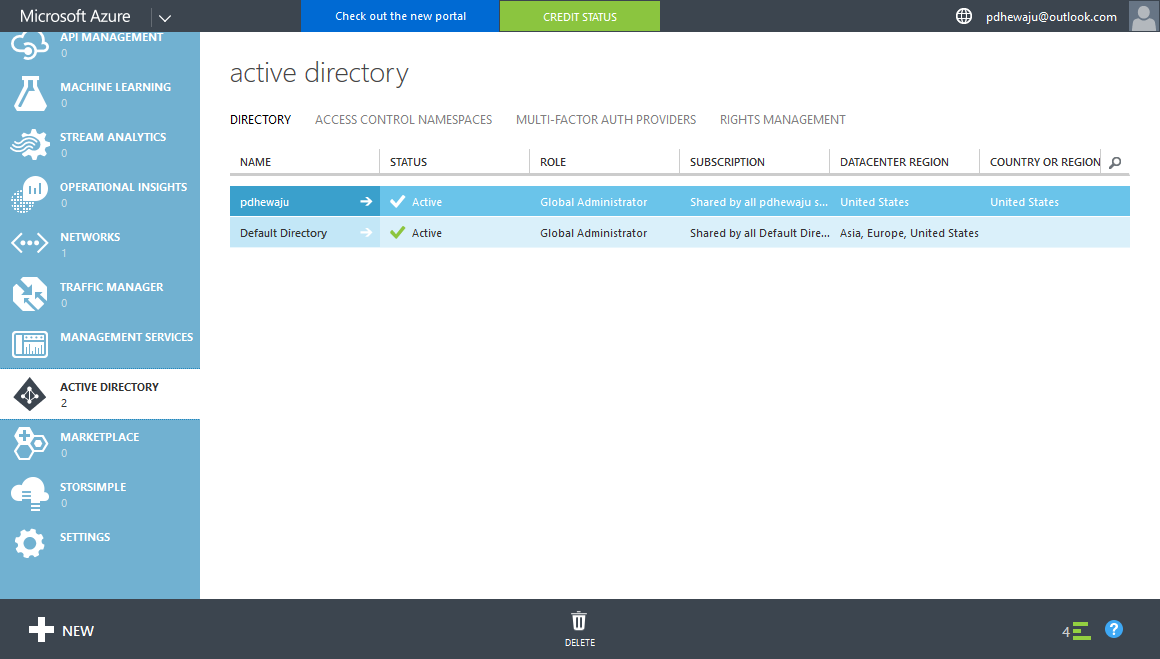1160x659 pixels.
Task: Open the Management Services panel icon
Action: pyautogui.click(x=30, y=344)
